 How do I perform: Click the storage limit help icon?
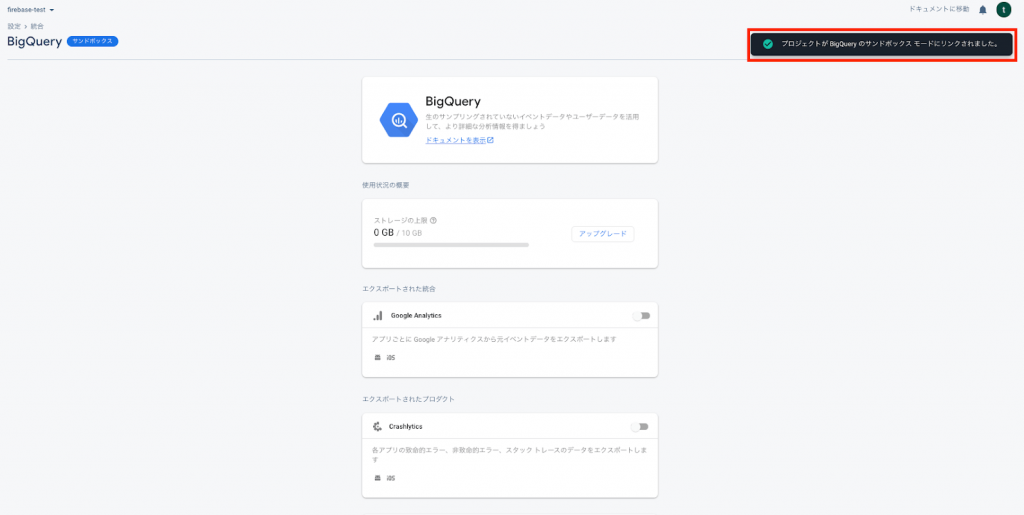[x=433, y=221]
